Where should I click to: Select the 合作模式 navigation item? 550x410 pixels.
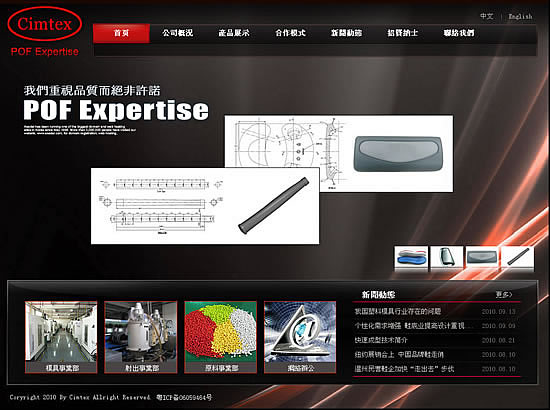pyautogui.click(x=290, y=33)
